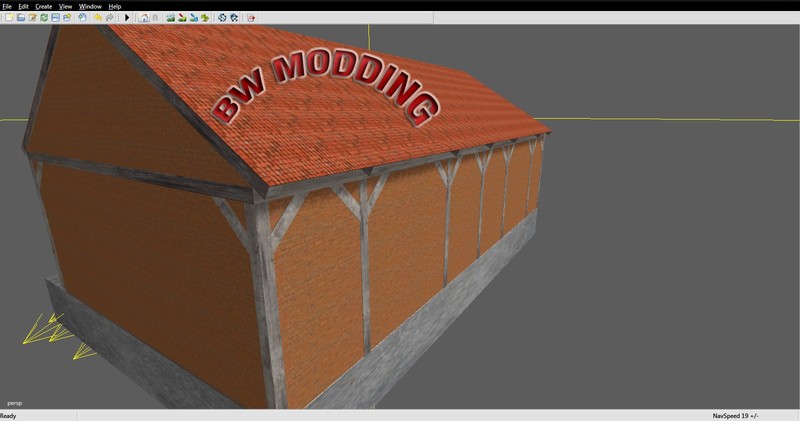Image resolution: width=800 pixels, height=421 pixels.
Task: Open the Window menu
Action: 90,6
